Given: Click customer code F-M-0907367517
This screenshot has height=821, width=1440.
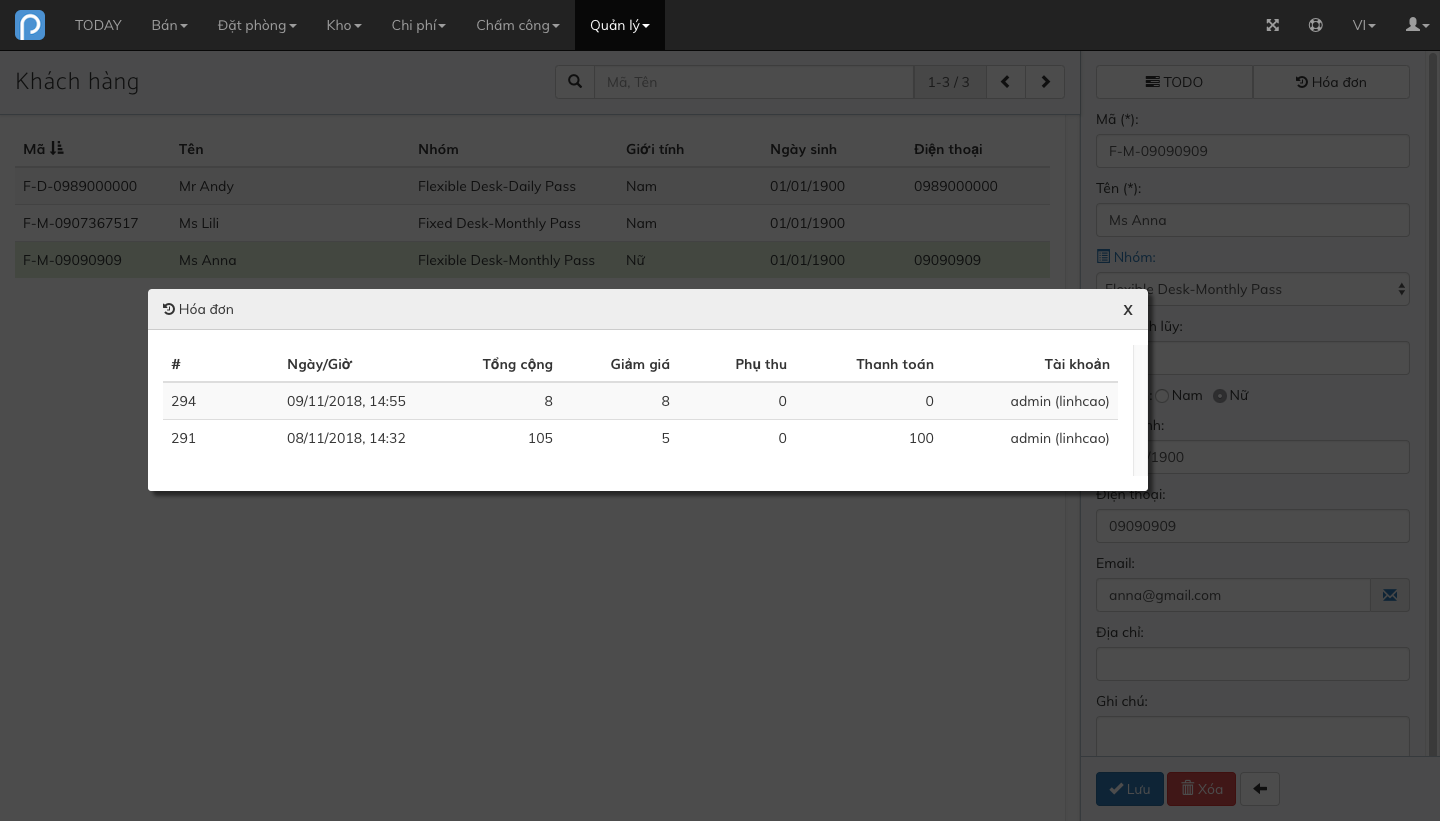Looking at the screenshot, I should coord(81,223).
